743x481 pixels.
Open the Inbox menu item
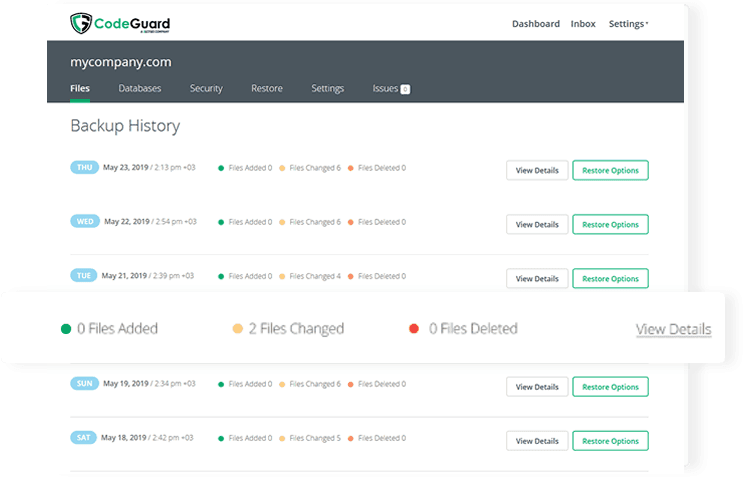tap(583, 24)
